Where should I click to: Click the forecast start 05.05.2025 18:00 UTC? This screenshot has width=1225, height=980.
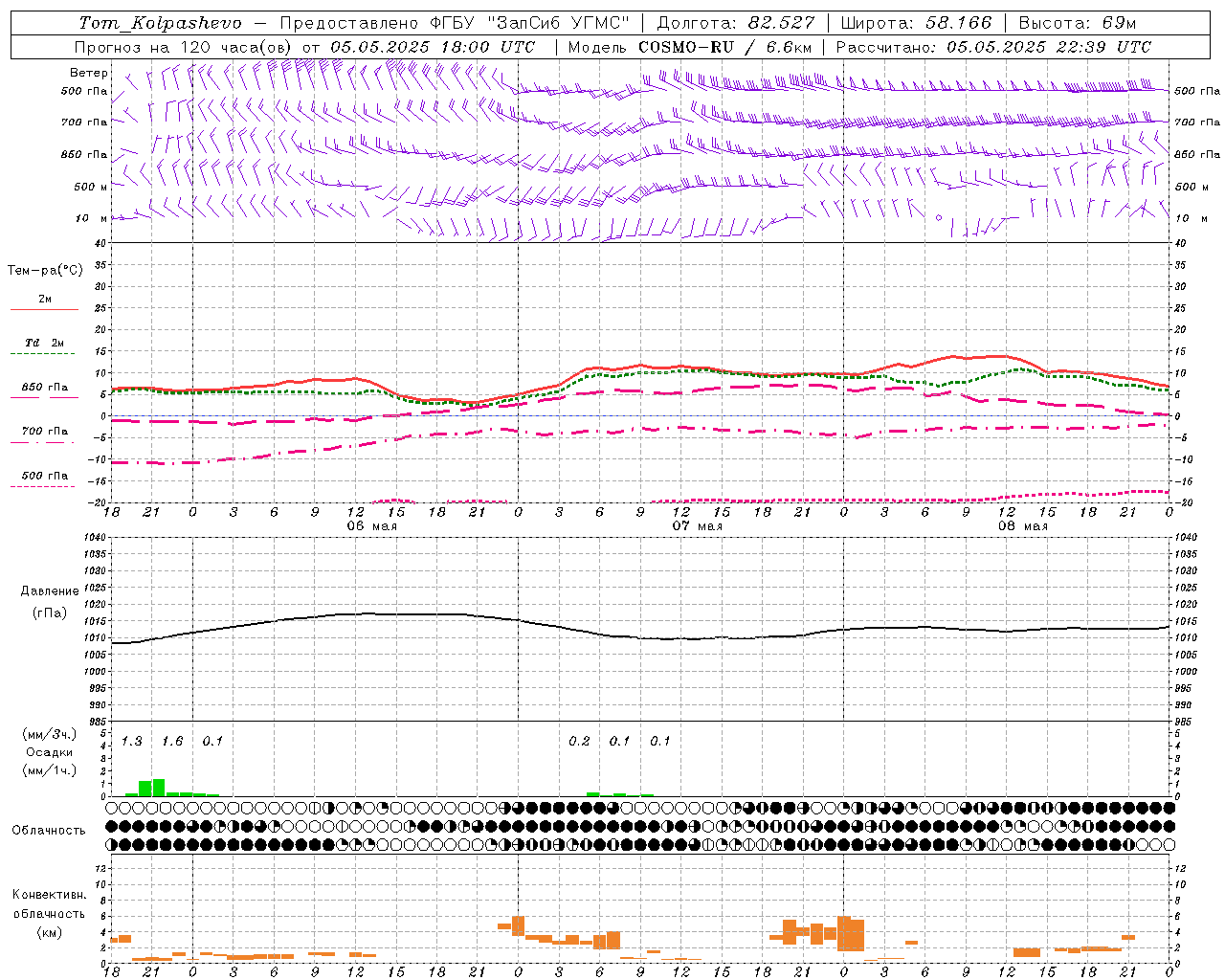coord(433,46)
